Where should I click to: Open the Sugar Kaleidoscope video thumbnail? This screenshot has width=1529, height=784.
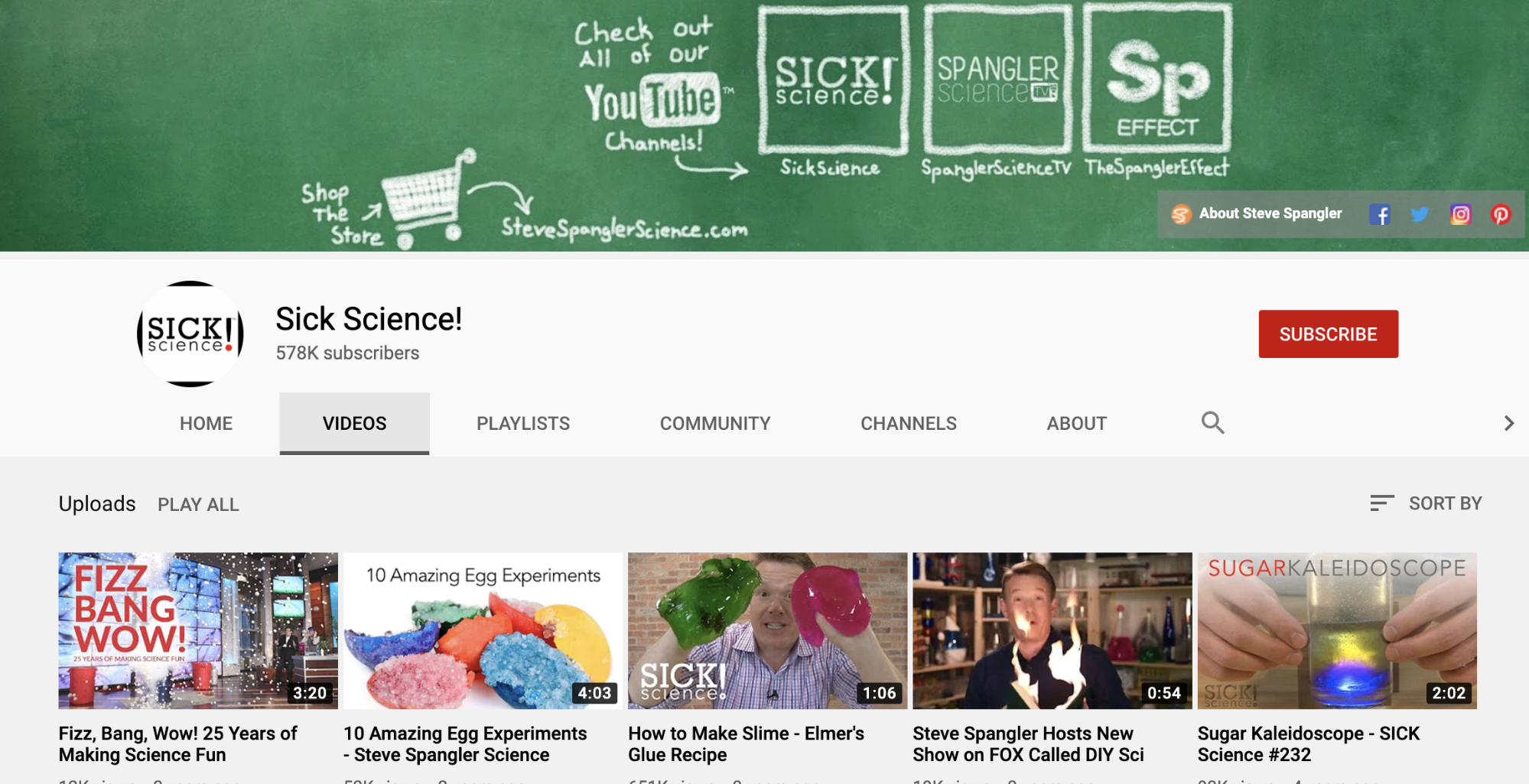click(x=1337, y=631)
